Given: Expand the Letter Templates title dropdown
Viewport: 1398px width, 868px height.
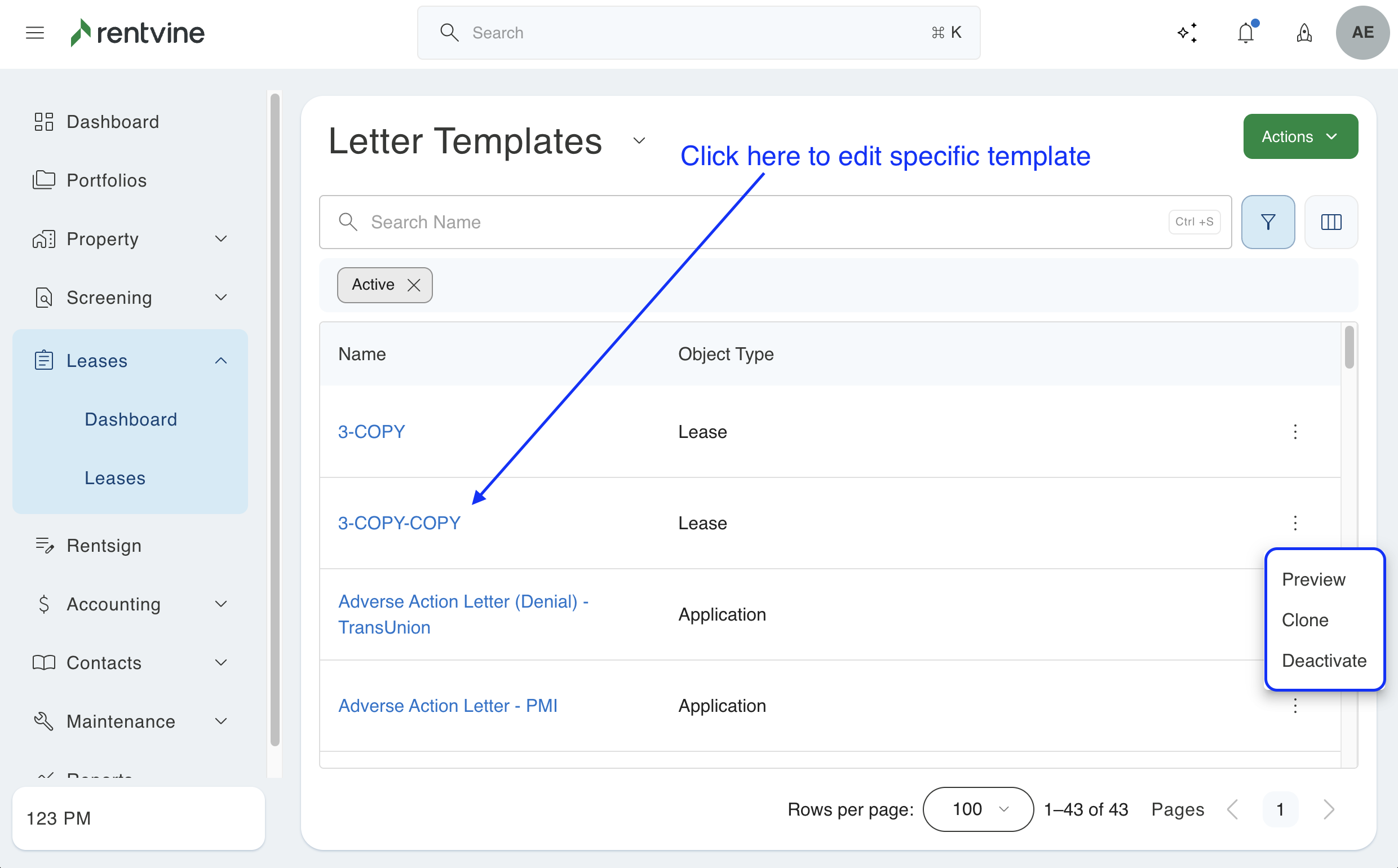Looking at the screenshot, I should [639, 141].
